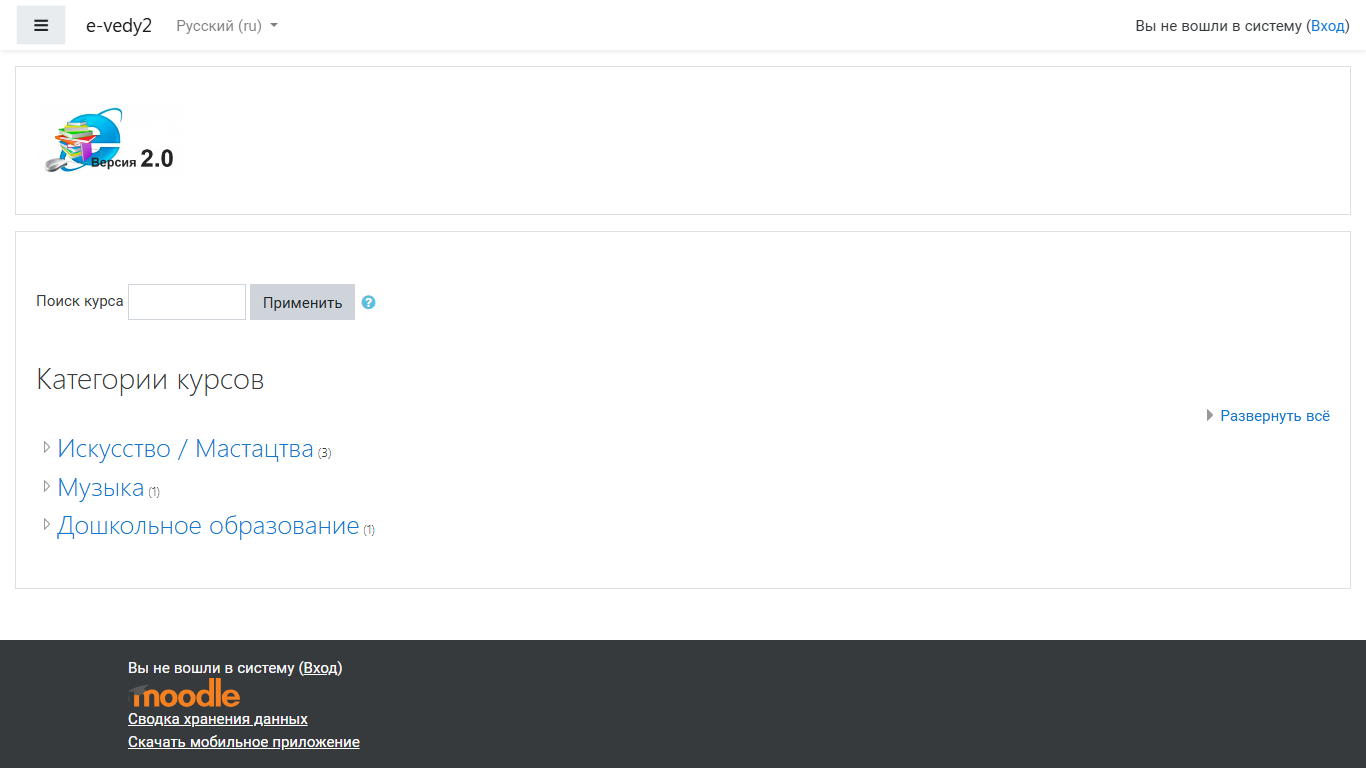The image size is (1366, 768).
Task: Expand arrow beside Дошкольное образование
Action: [x=47, y=525]
